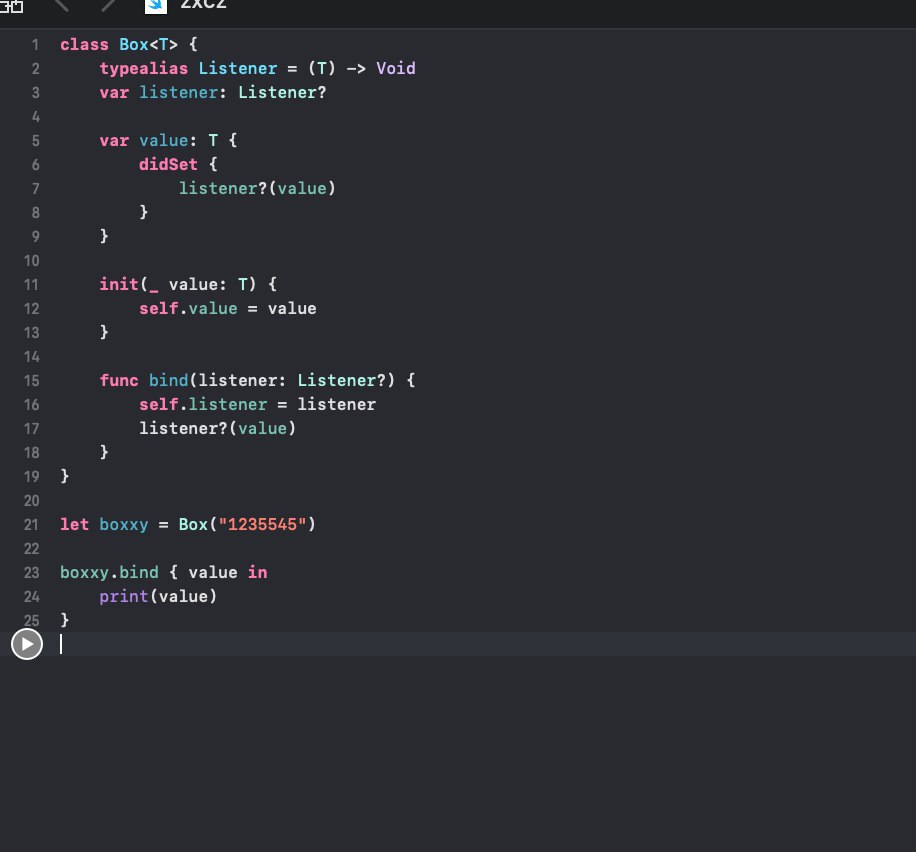Click 'self' on line 16
916x852 pixels.
pyautogui.click(x=159, y=404)
